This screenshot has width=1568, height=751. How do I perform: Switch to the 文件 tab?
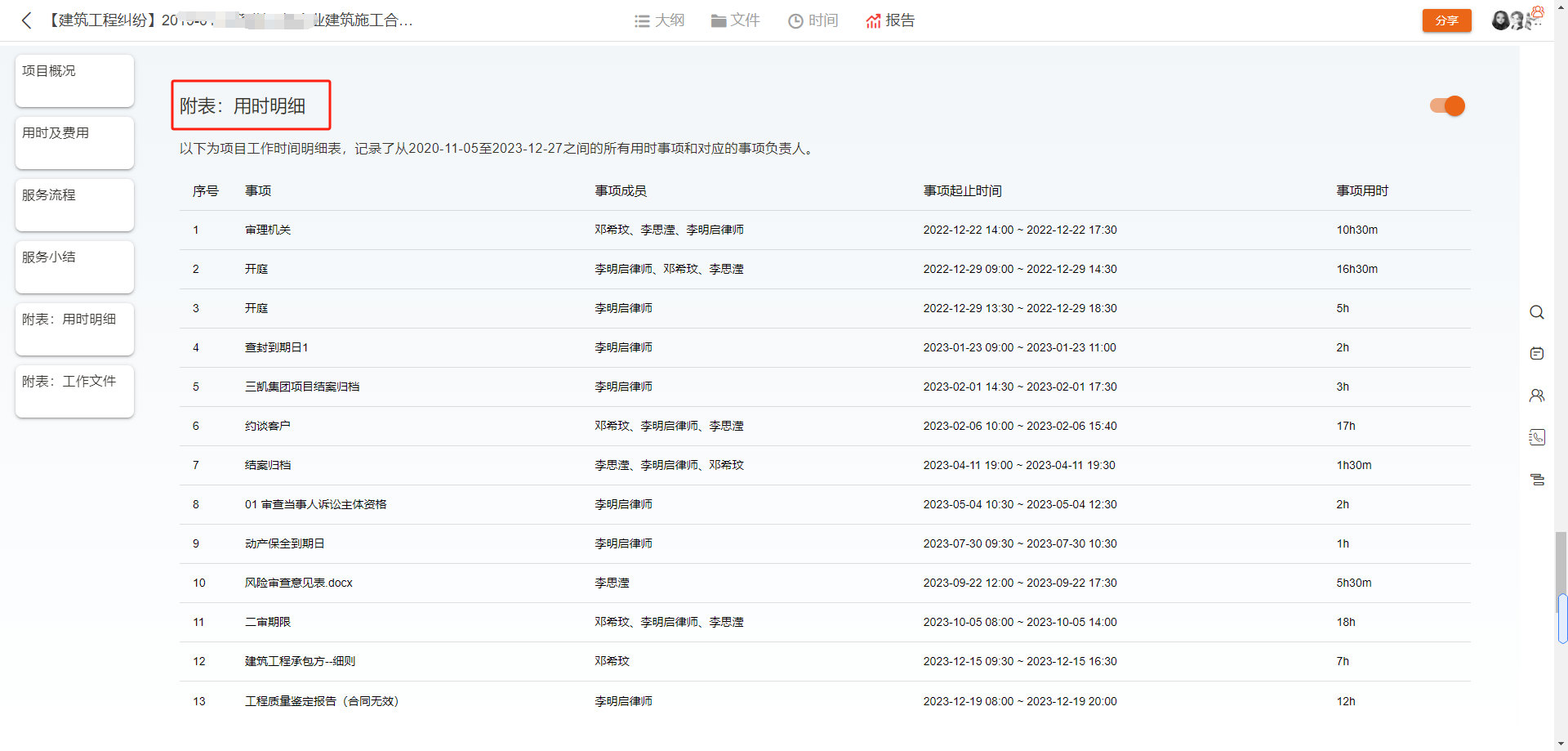coord(735,20)
